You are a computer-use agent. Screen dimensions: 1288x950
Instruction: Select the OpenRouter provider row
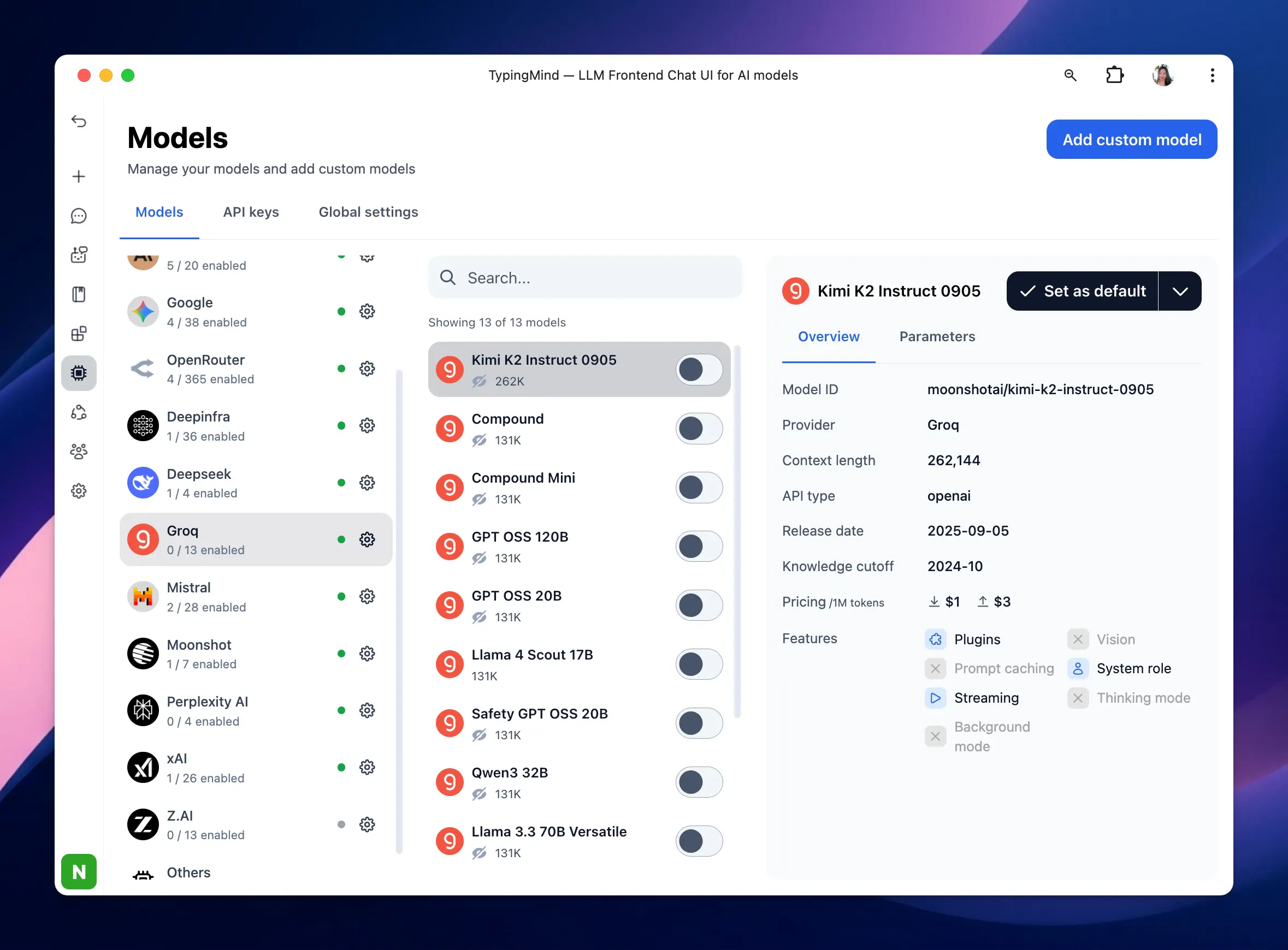coord(256,369)
